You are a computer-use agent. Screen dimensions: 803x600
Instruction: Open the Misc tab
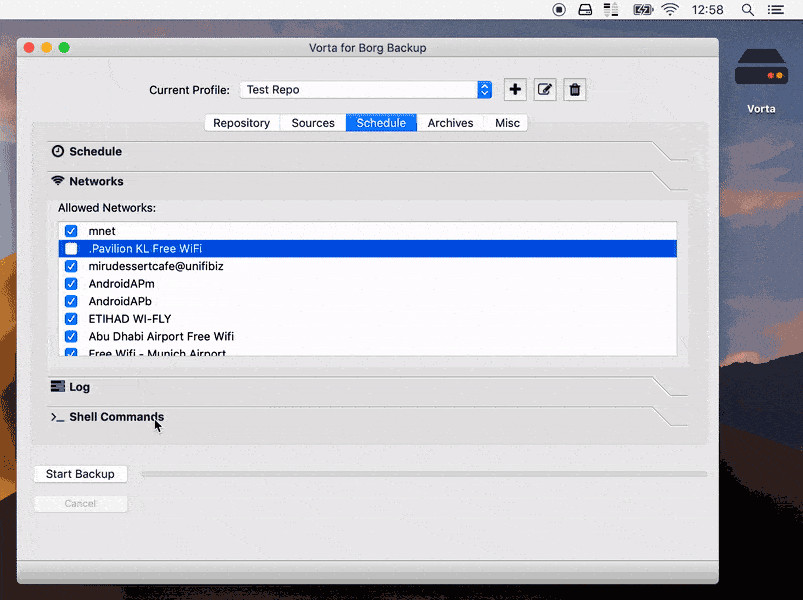pyautogui.click(x=507, y=123)
